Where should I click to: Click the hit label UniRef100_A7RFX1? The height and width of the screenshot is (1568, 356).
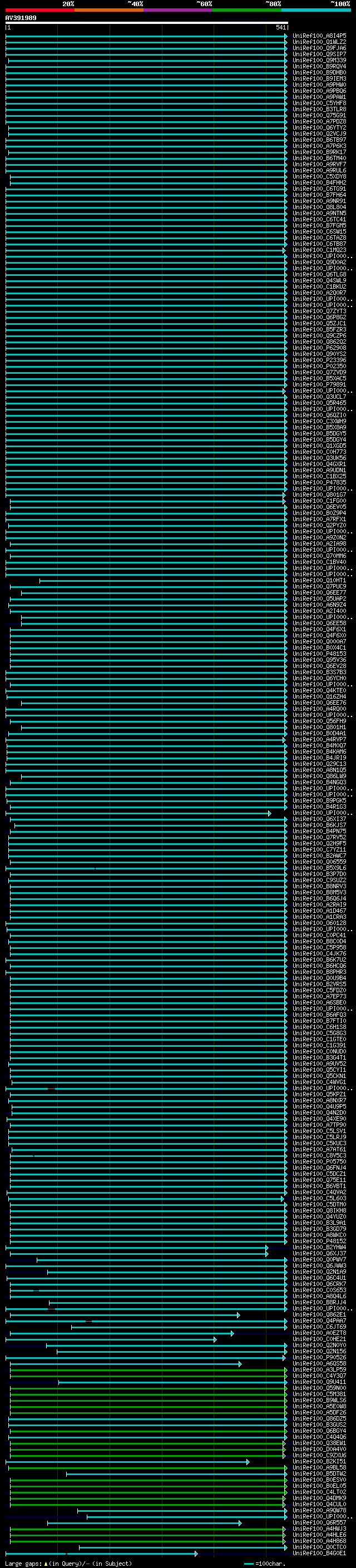pyautogui.click(x=319, y=519)
